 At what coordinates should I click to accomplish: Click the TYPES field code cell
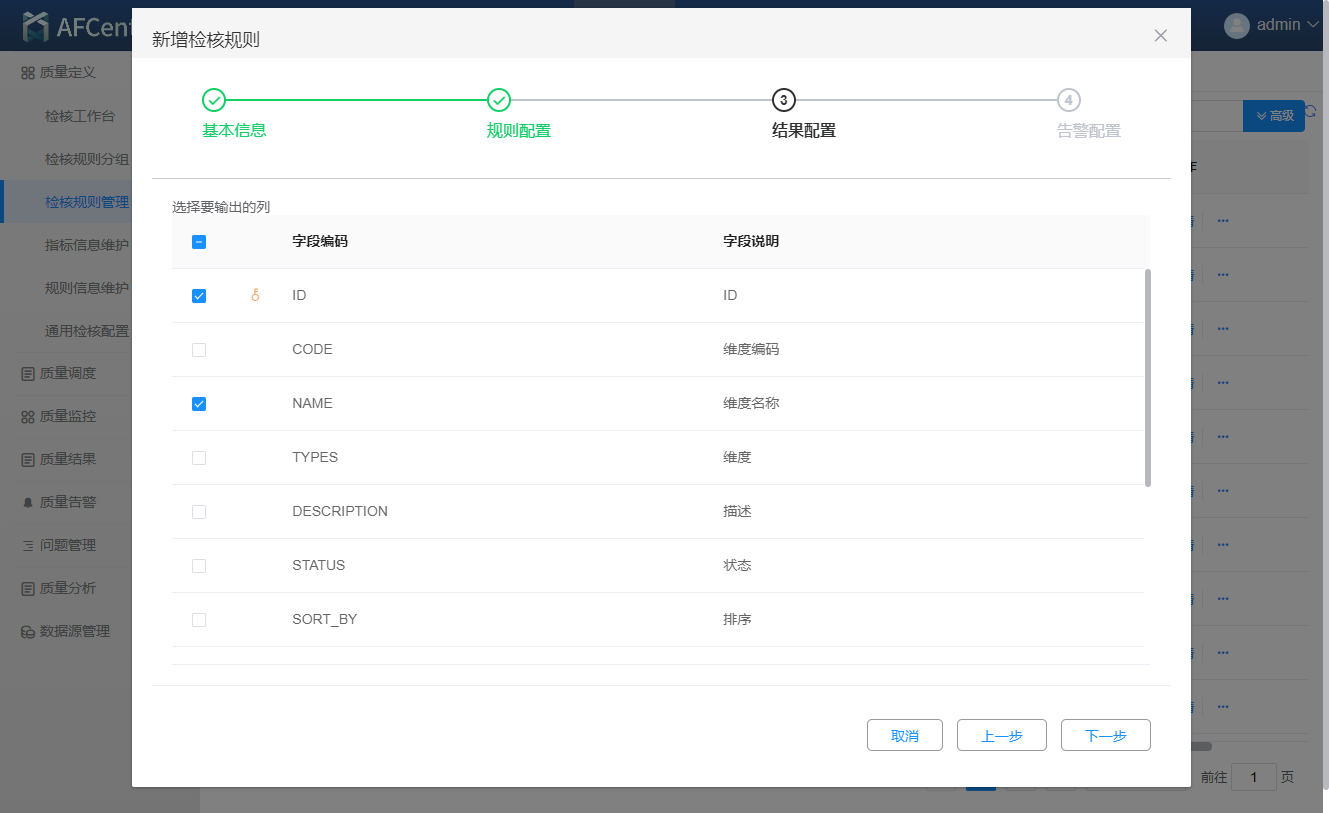pos(315,457)
